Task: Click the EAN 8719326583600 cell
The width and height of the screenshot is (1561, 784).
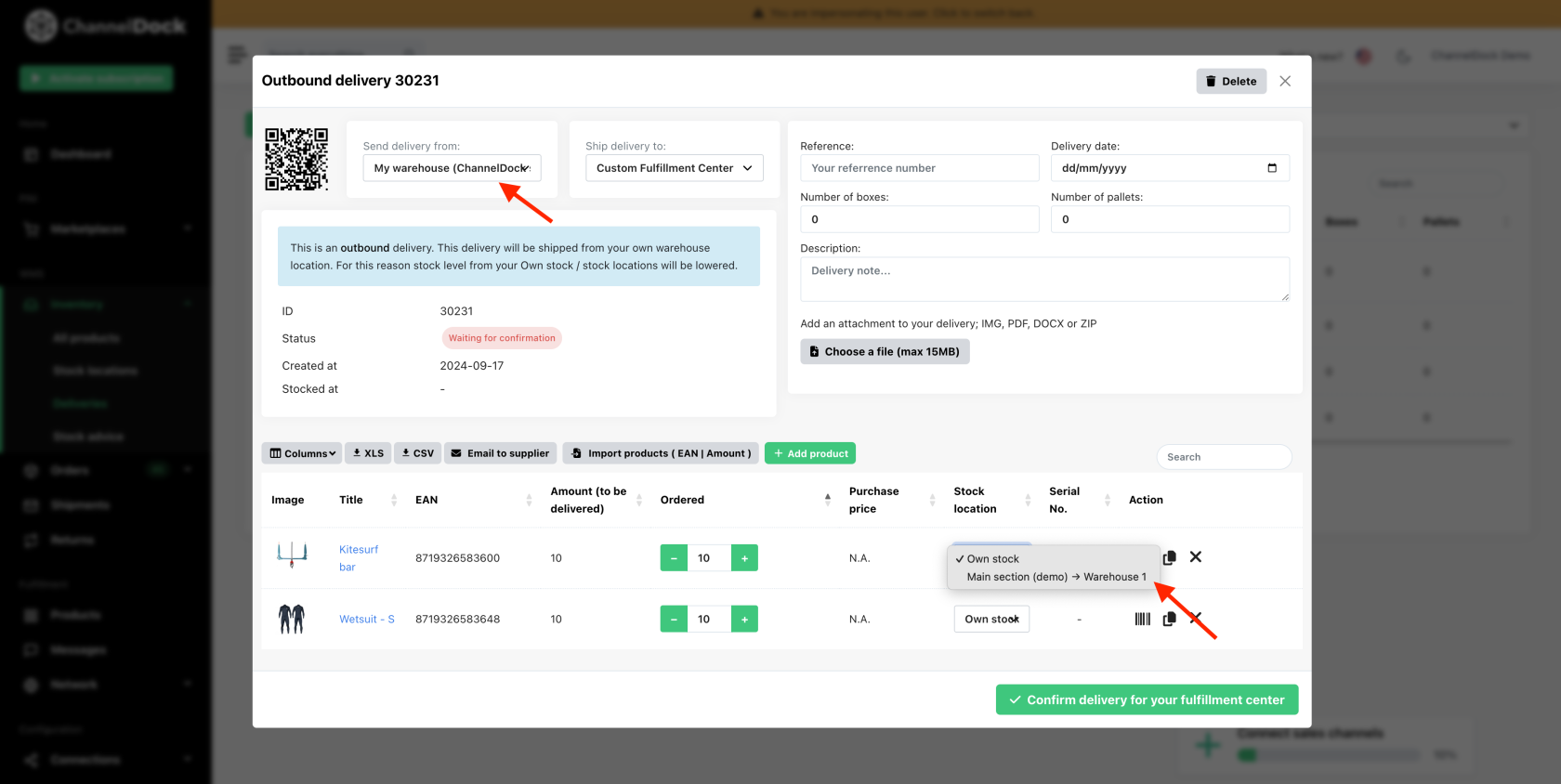Action: coord(457,558)
